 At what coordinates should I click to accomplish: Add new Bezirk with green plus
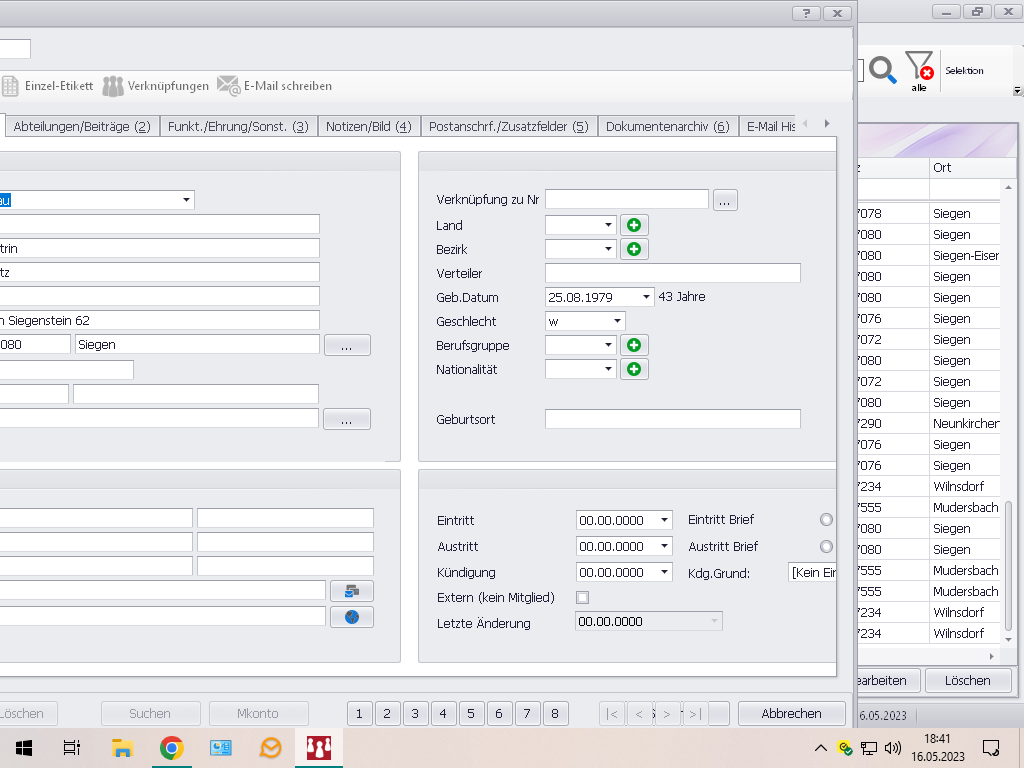634,249
